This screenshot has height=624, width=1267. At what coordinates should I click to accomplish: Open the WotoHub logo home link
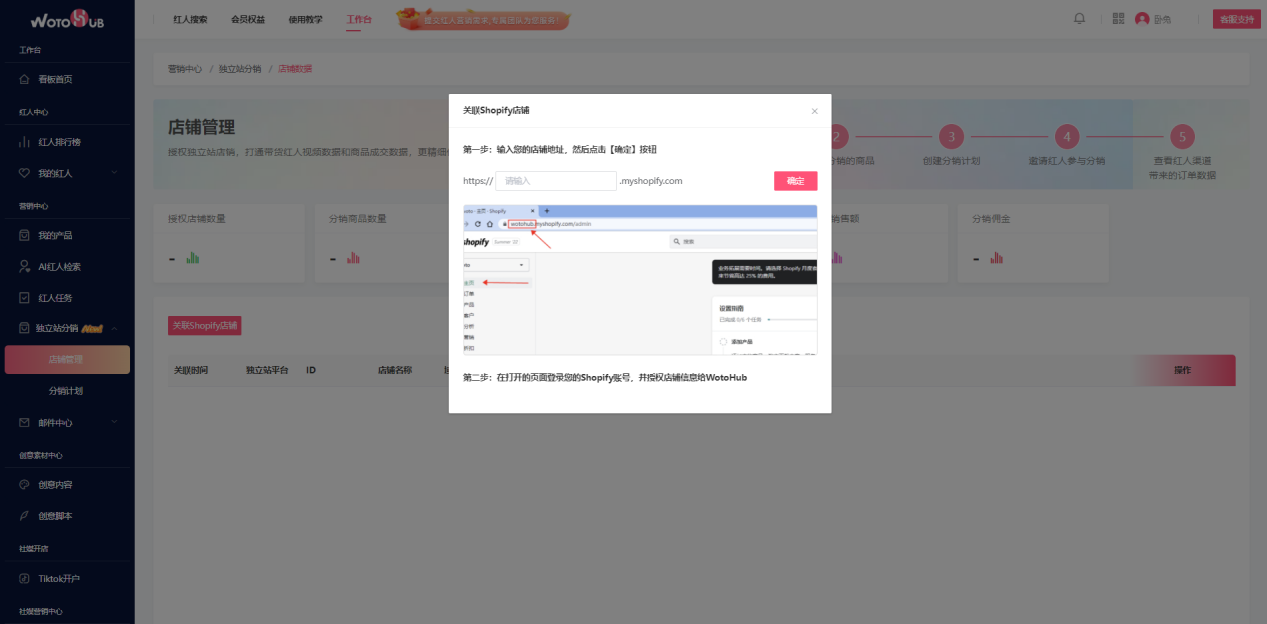67,20
